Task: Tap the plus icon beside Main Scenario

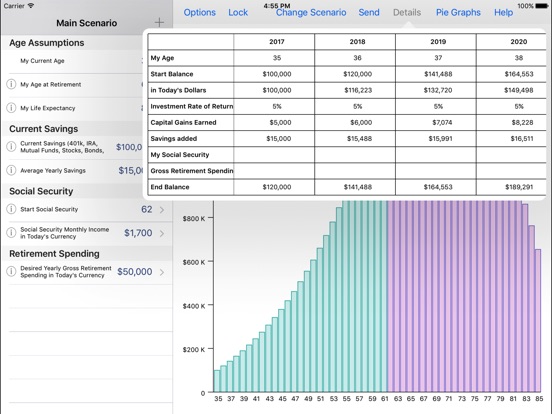Action: (159, 23)
